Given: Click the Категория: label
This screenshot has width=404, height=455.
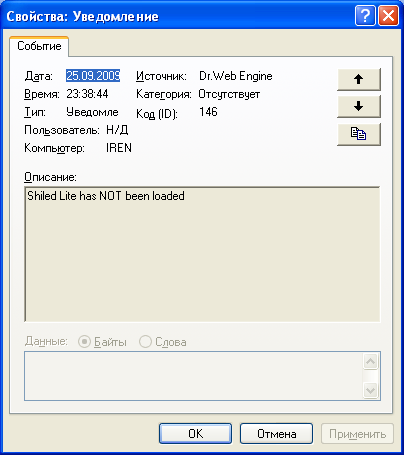Looking at the screenshot, I should click(x=164, y=94).
